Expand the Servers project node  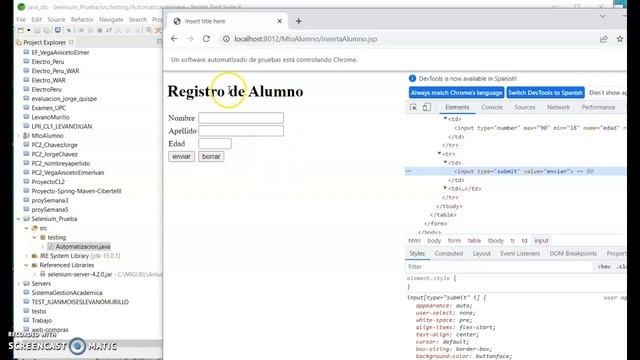pos(18,283)
